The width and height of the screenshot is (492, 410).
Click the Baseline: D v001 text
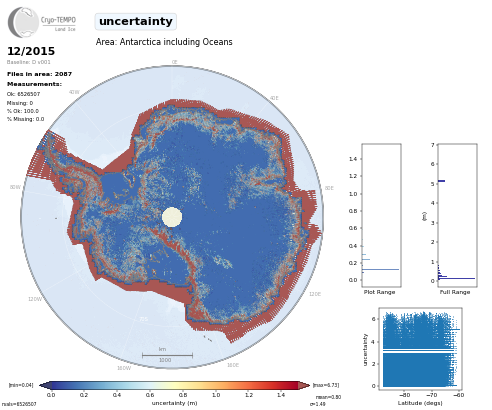click(x=29, y=62)
